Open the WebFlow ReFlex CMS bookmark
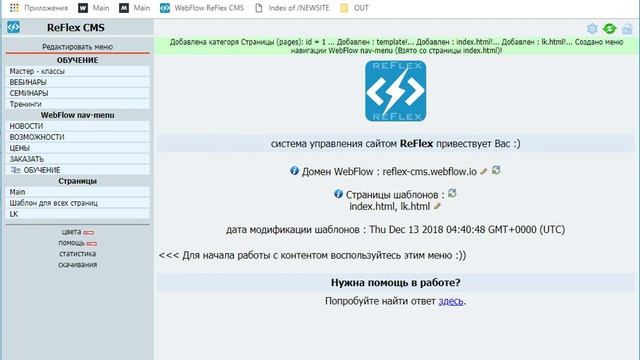The image size is (640, 360). pos(202,8)
